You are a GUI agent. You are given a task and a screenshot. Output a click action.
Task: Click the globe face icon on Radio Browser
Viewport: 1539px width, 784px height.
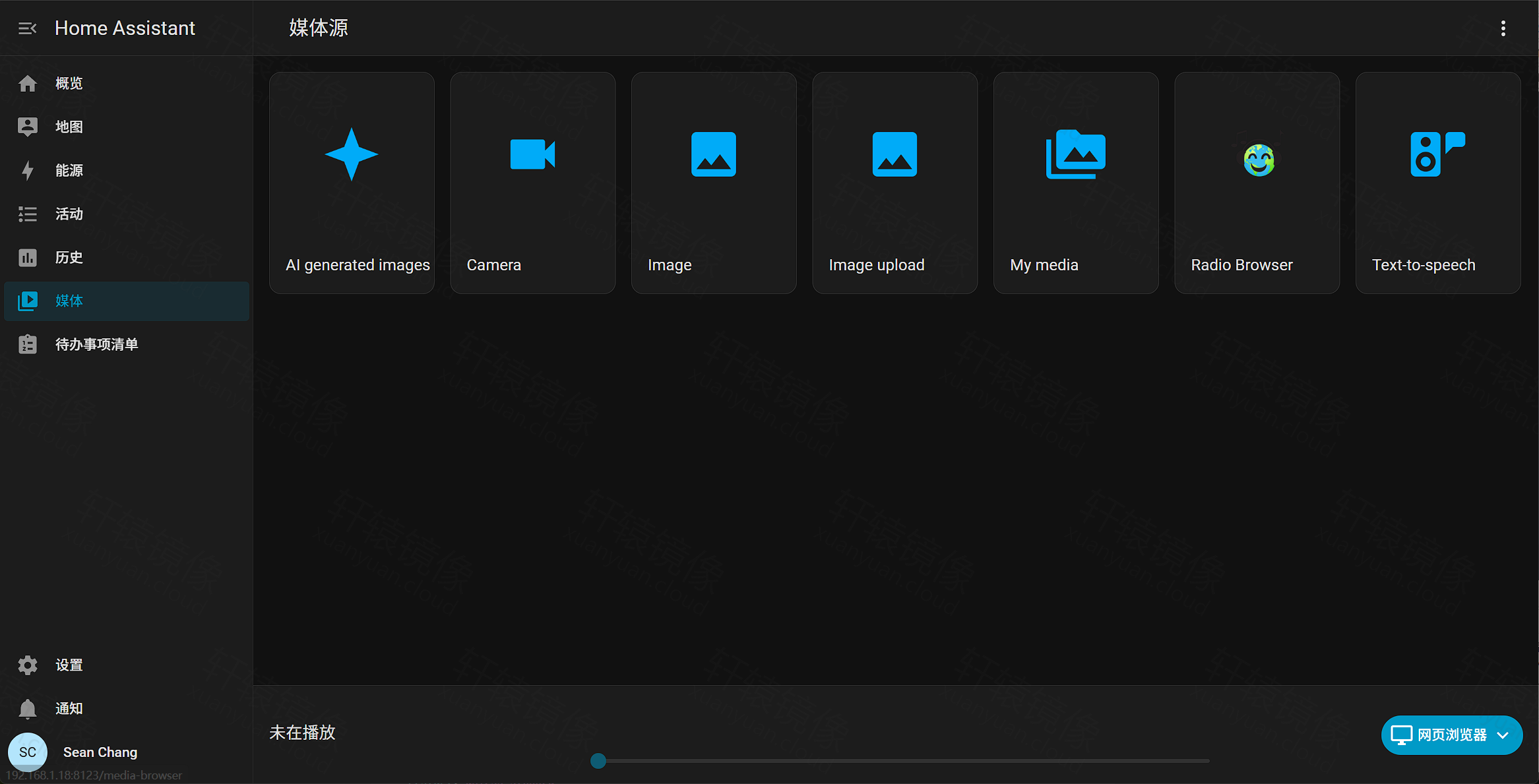coord(1259,160)
